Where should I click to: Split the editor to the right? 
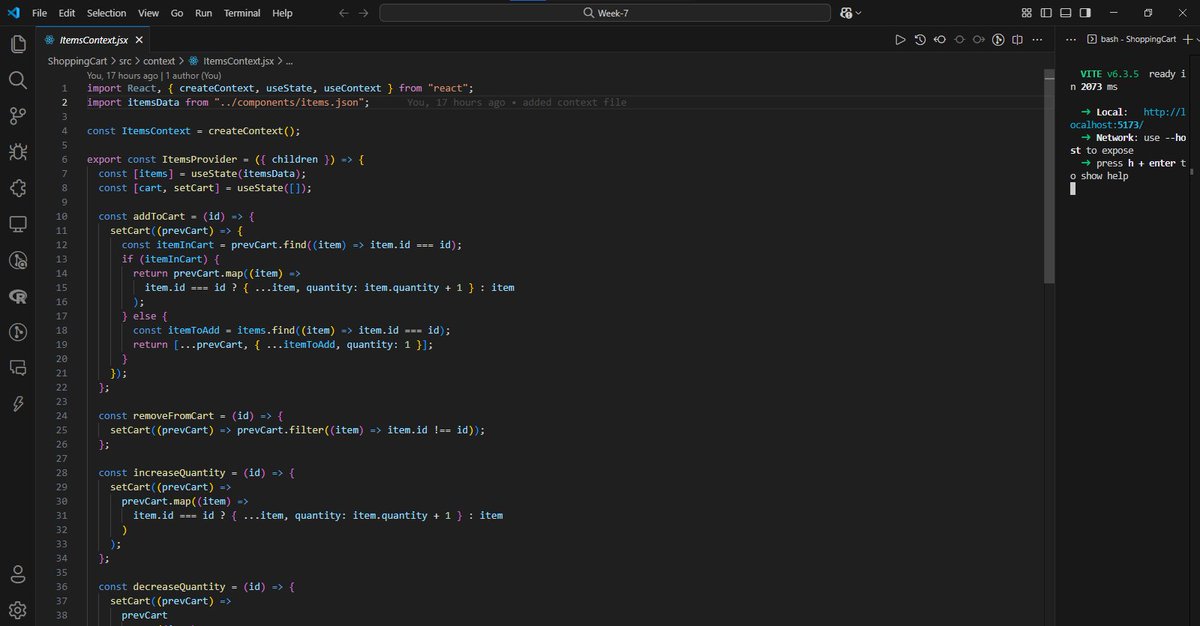[x=1017, y=40]
